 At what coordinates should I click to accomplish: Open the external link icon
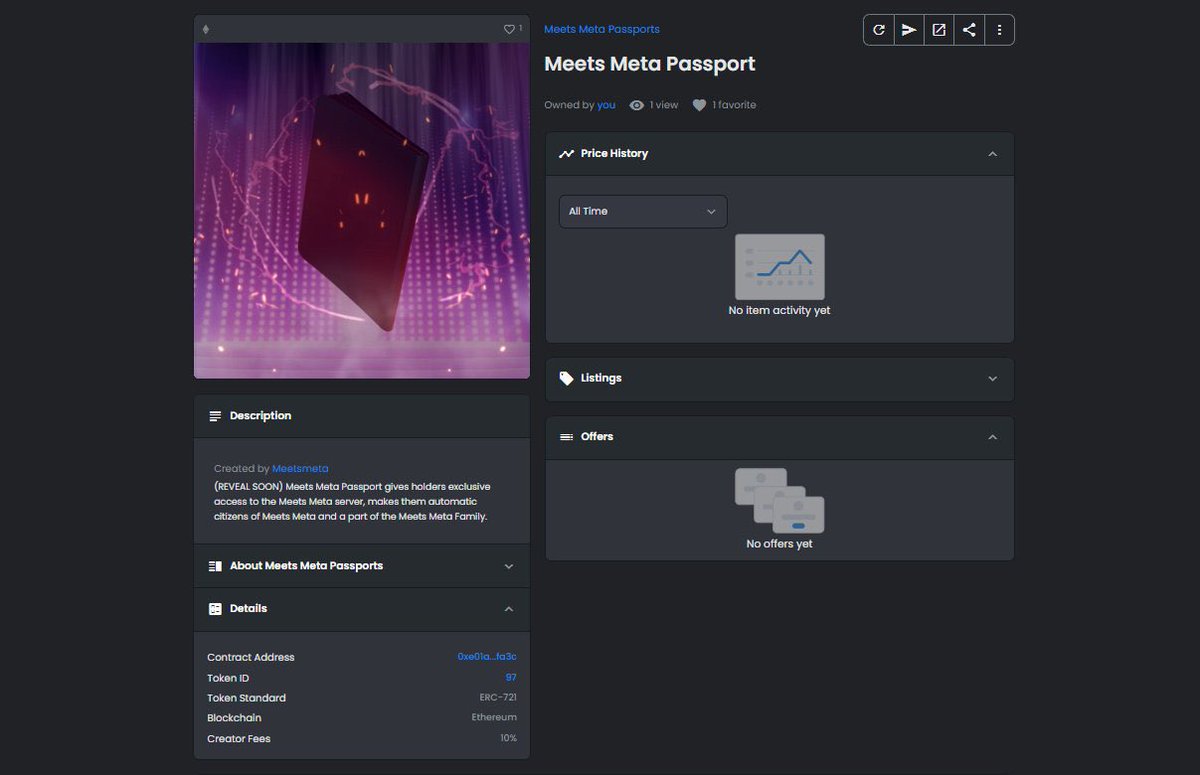pos(939,30)
